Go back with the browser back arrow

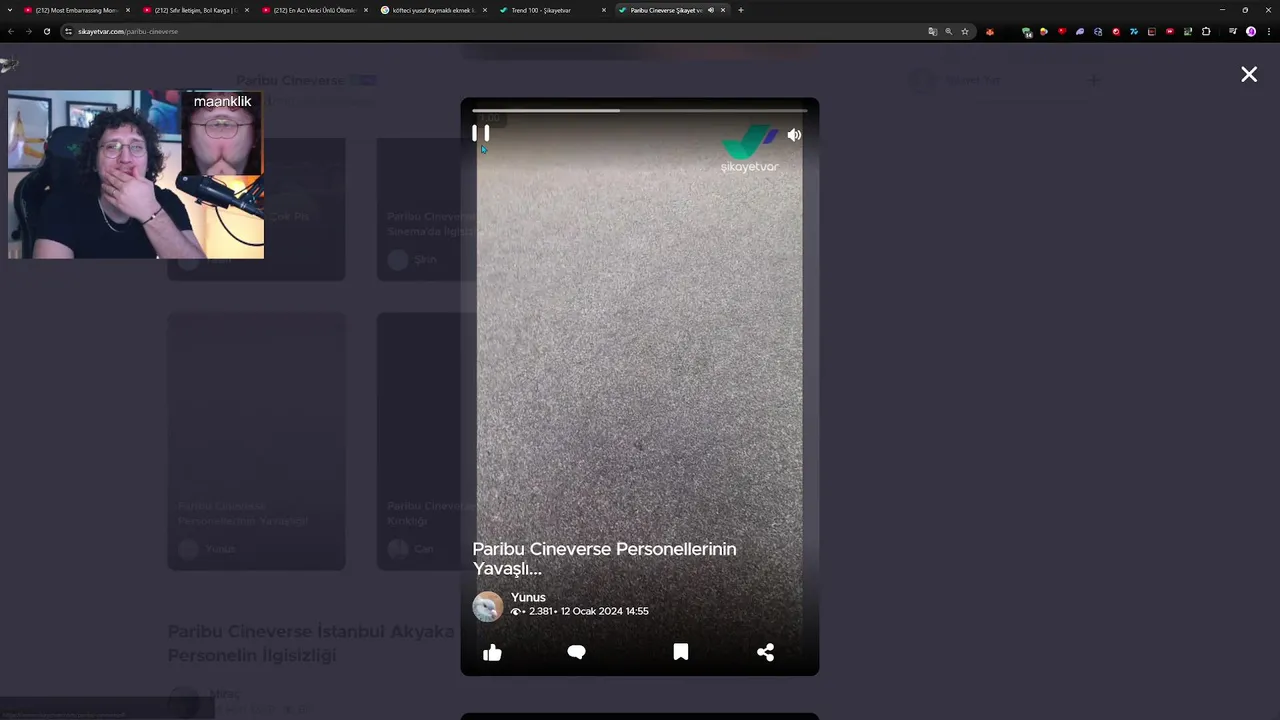coord(11,31)
